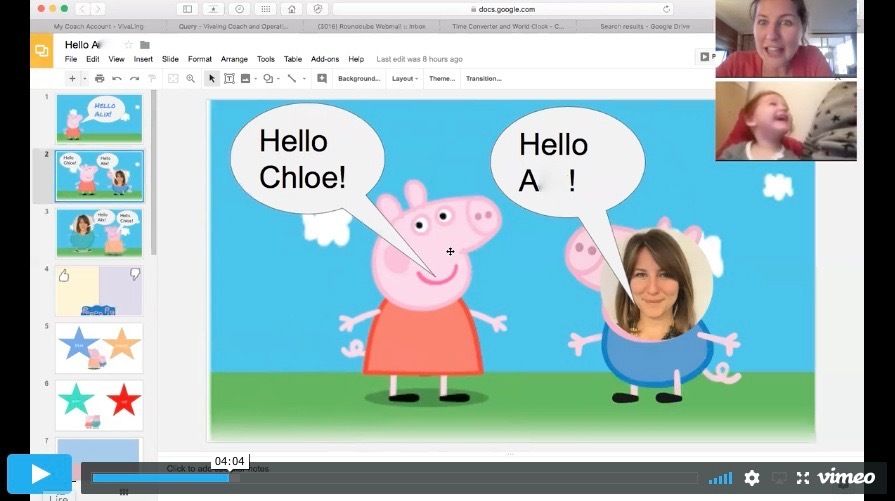Viewport: 895px width, 501px height.
Task: Select slide 3 thumbnail
Action: coord(99,233)
